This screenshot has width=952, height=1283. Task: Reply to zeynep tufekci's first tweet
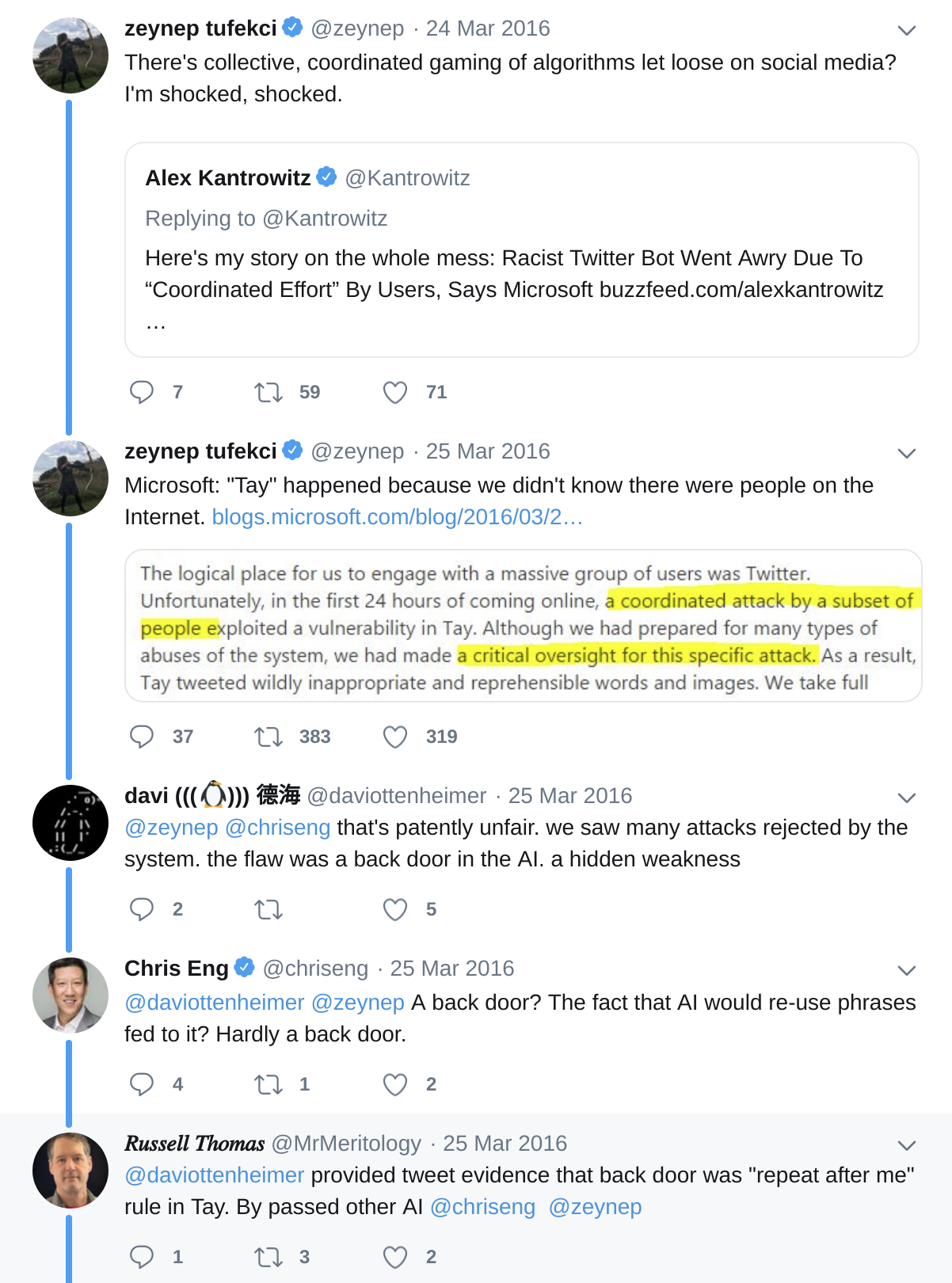pyautogui.click(x=143, y=392)
